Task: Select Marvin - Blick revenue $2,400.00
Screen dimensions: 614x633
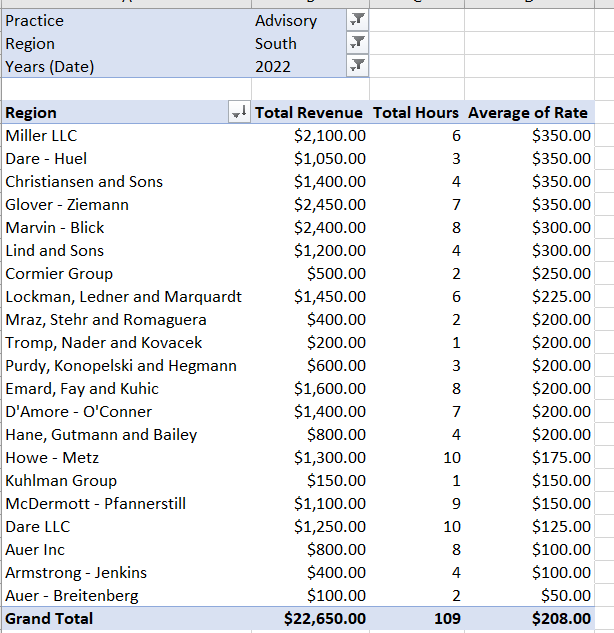Action: [330, 228]
